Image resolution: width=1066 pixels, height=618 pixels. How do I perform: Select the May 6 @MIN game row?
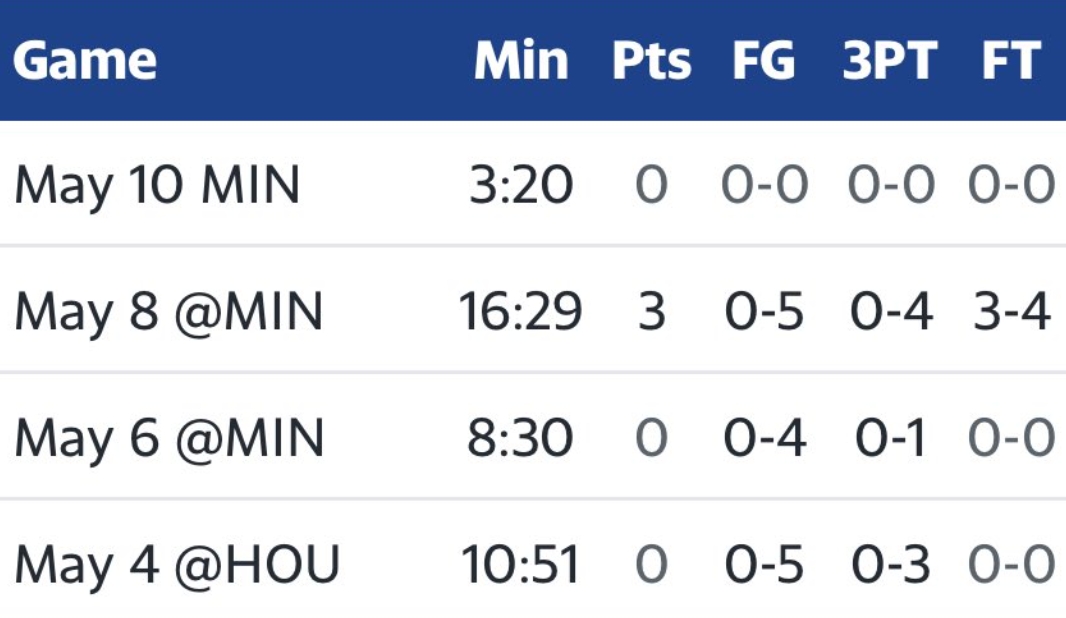click(x=169, y=438)
